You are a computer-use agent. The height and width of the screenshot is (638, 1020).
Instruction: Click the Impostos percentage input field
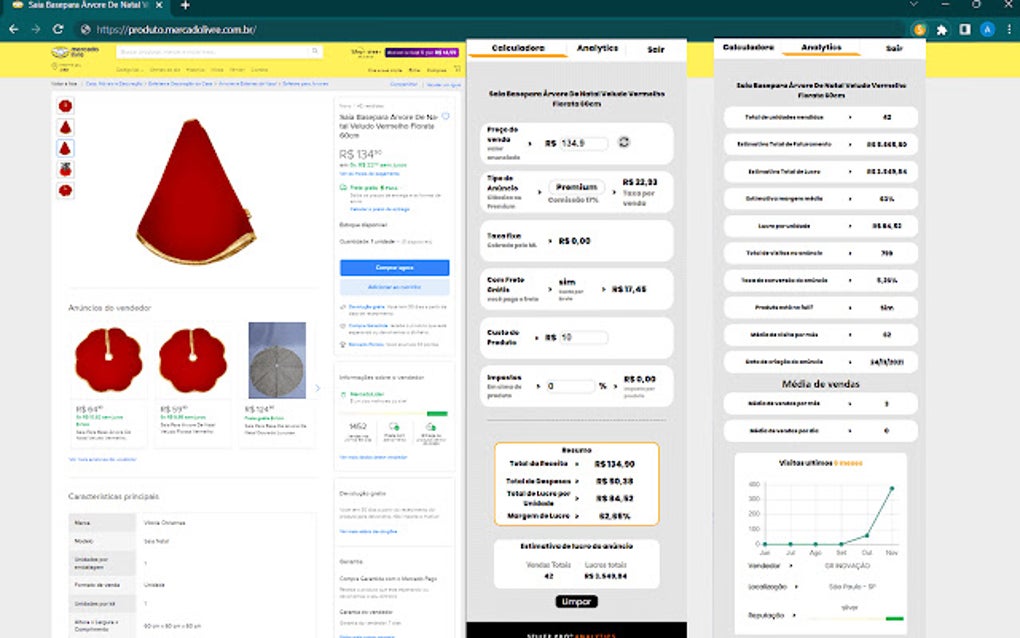pos(570,386)
